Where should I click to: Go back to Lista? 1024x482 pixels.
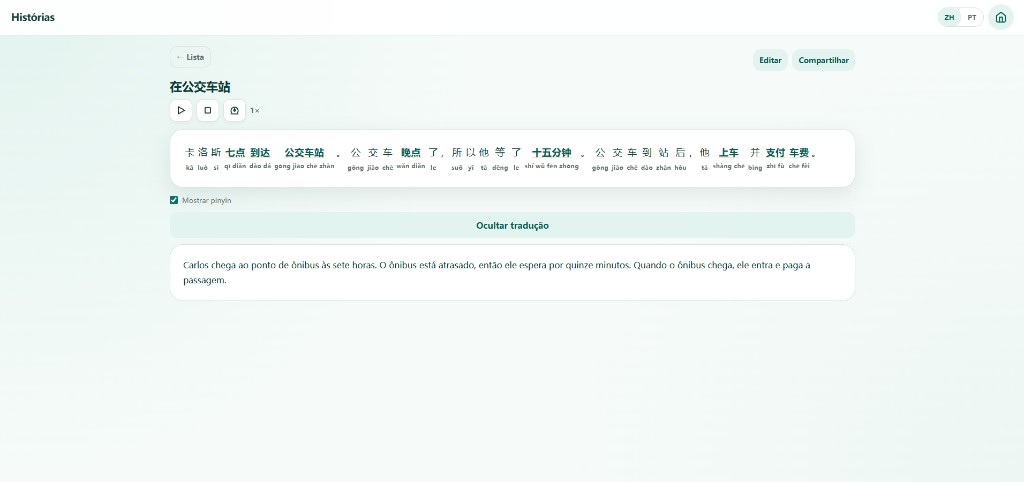(190, 57)
